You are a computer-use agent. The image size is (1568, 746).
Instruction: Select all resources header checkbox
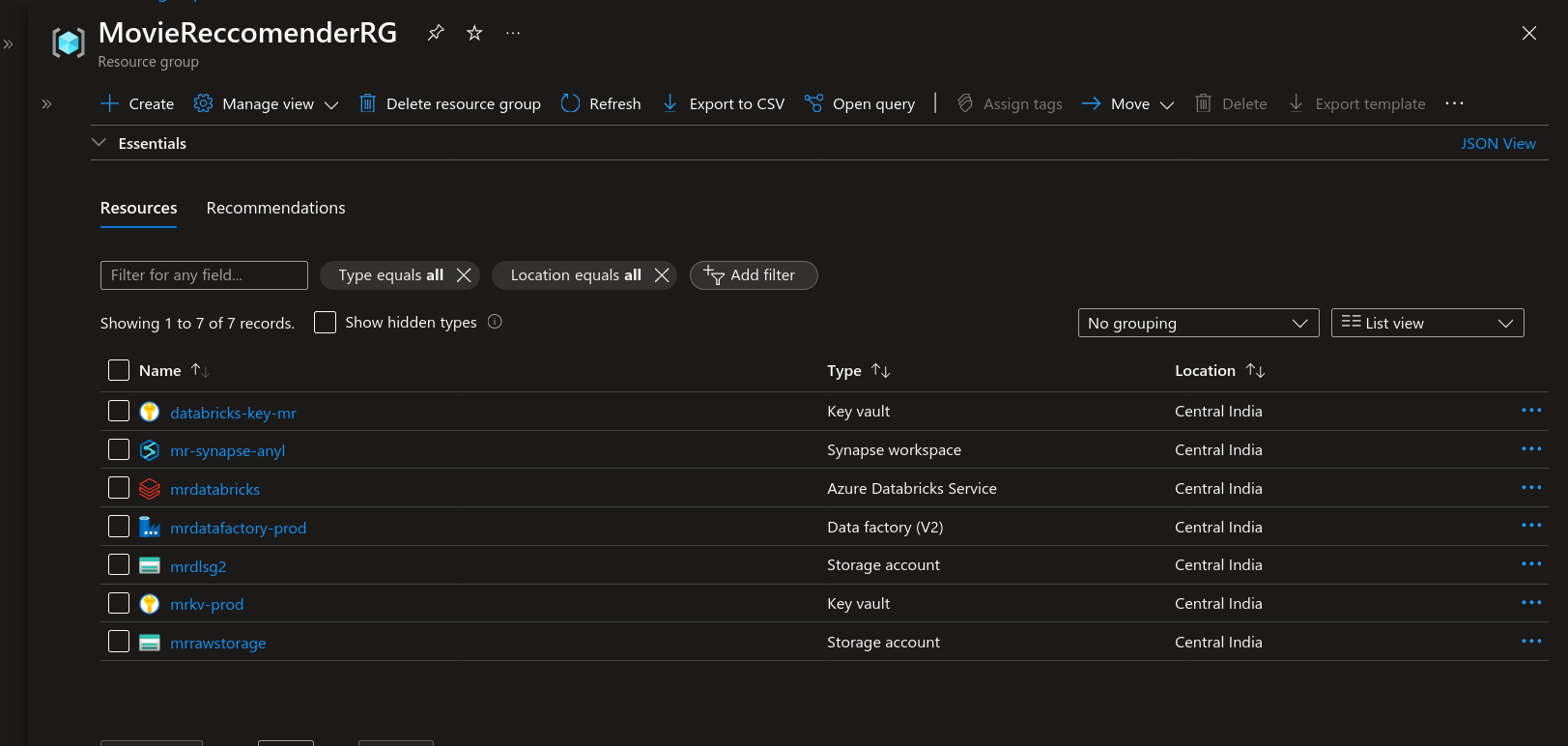pyautogui.click(x=119, y=370)
